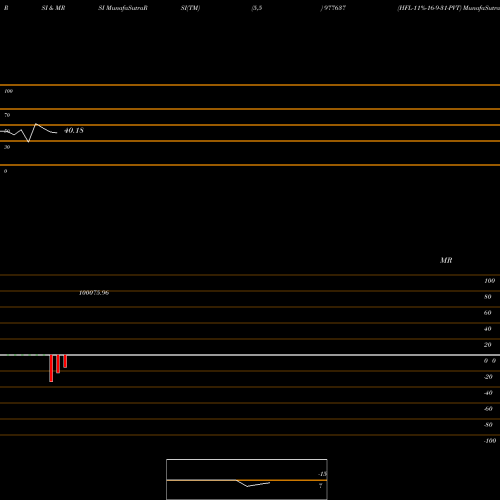Click the '(IIFL-11%-16-9-31-PVT) MunafaSutra' title text
The image size is (500, 500).
tap(448, 8)
